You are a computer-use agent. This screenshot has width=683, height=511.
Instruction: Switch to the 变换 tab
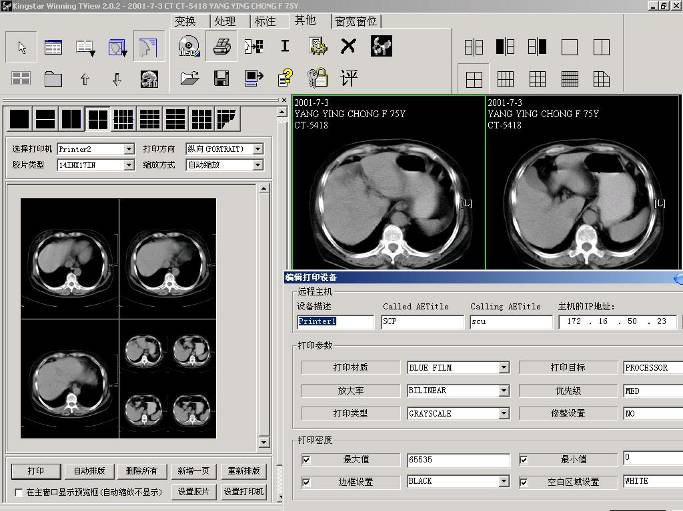[185, 21]
